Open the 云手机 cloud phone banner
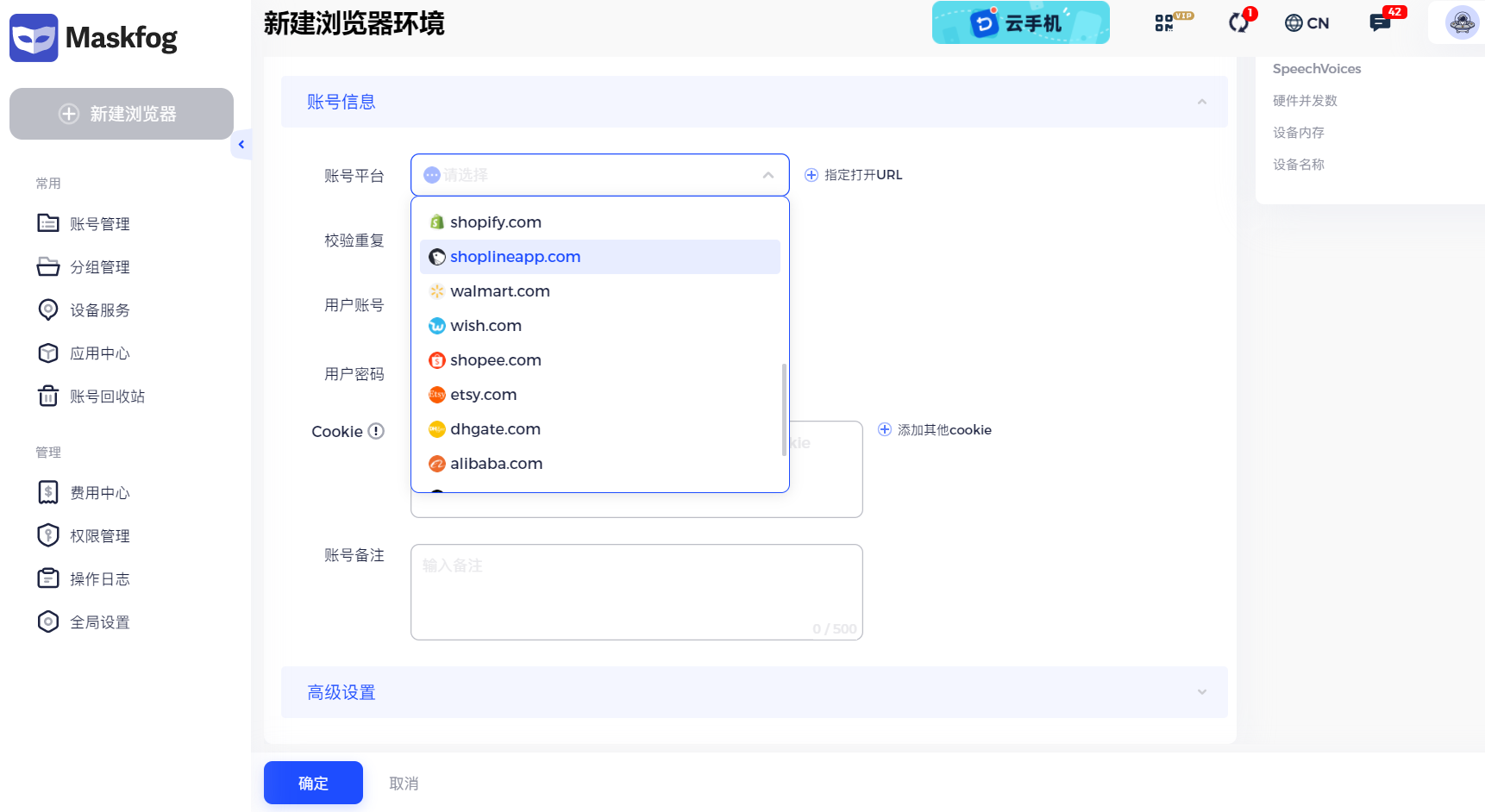Screen dimensions: 1485x812 [x=1021, y=22]
